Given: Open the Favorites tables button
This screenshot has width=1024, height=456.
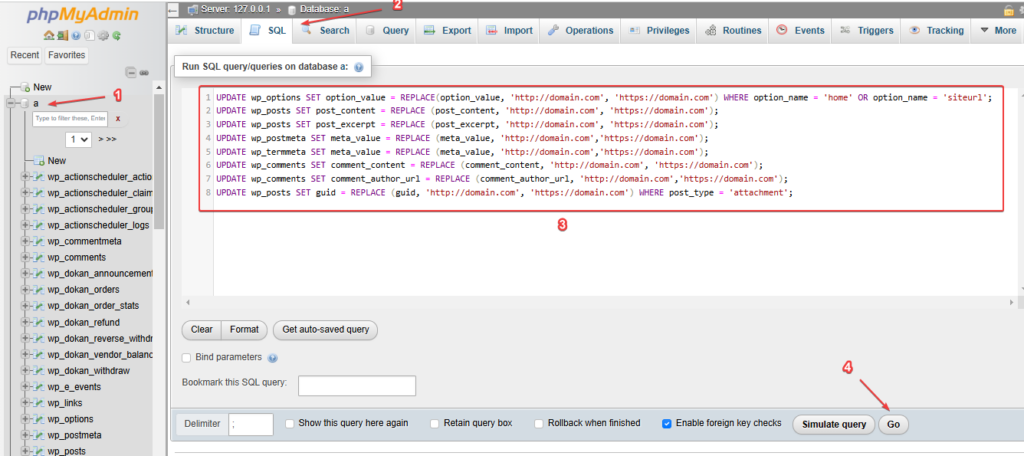Looking at the screenshot, I should click(x=67, y=56).
